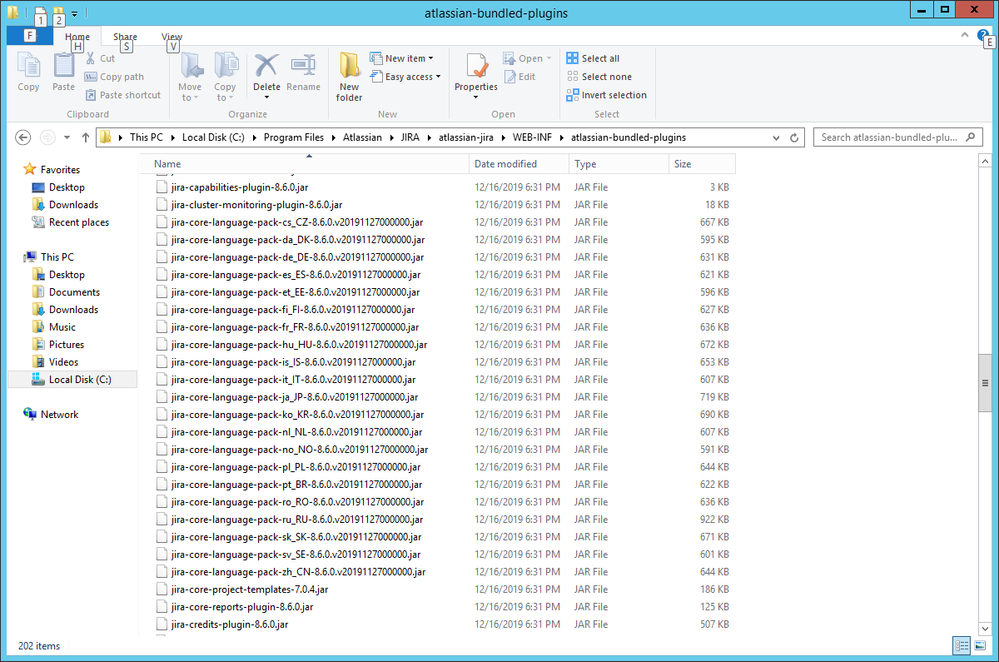999x662 pixels.
Task: Click the search atlassian-bundled-plugins box
Action: pyautogui.click(x=898, y=138)
